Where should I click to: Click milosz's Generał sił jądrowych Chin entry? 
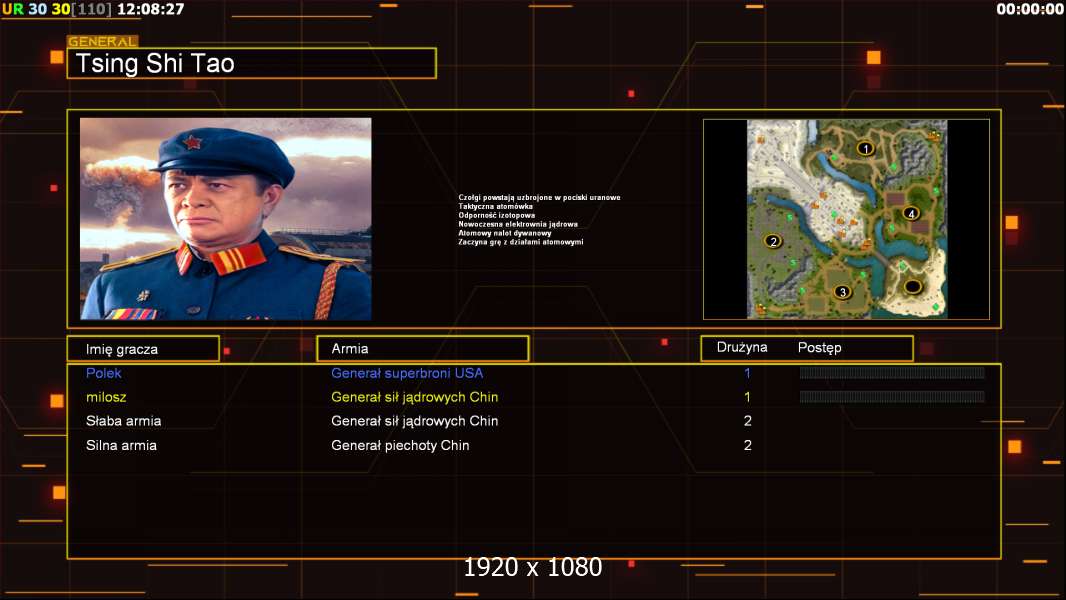click(x=415, y=398)
